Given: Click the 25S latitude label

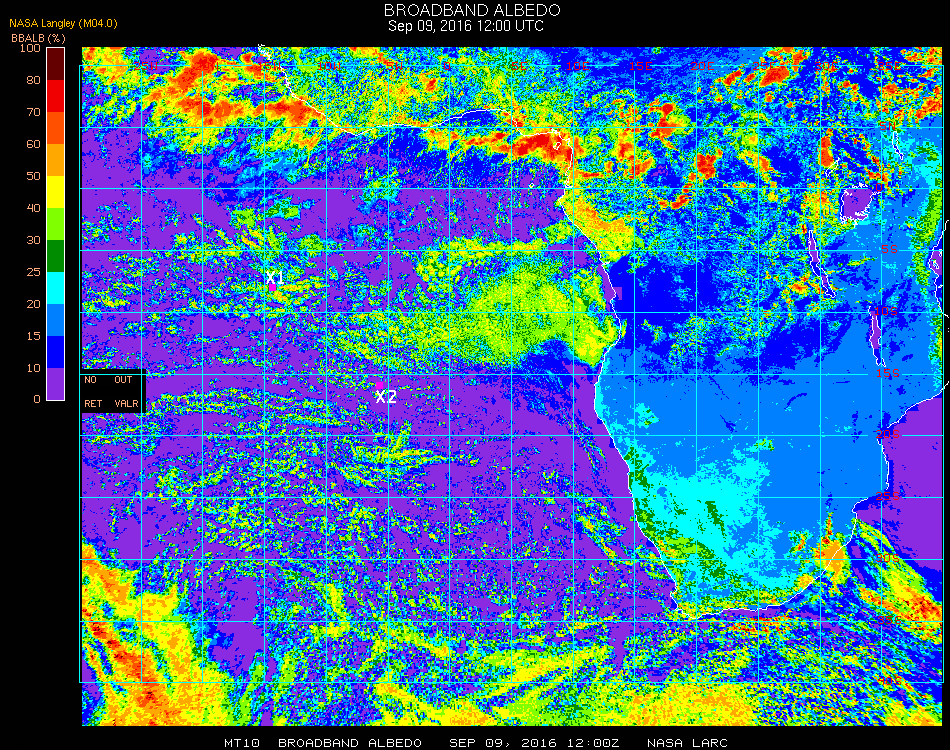Looking at the screenshot, I should pos(888,497).
